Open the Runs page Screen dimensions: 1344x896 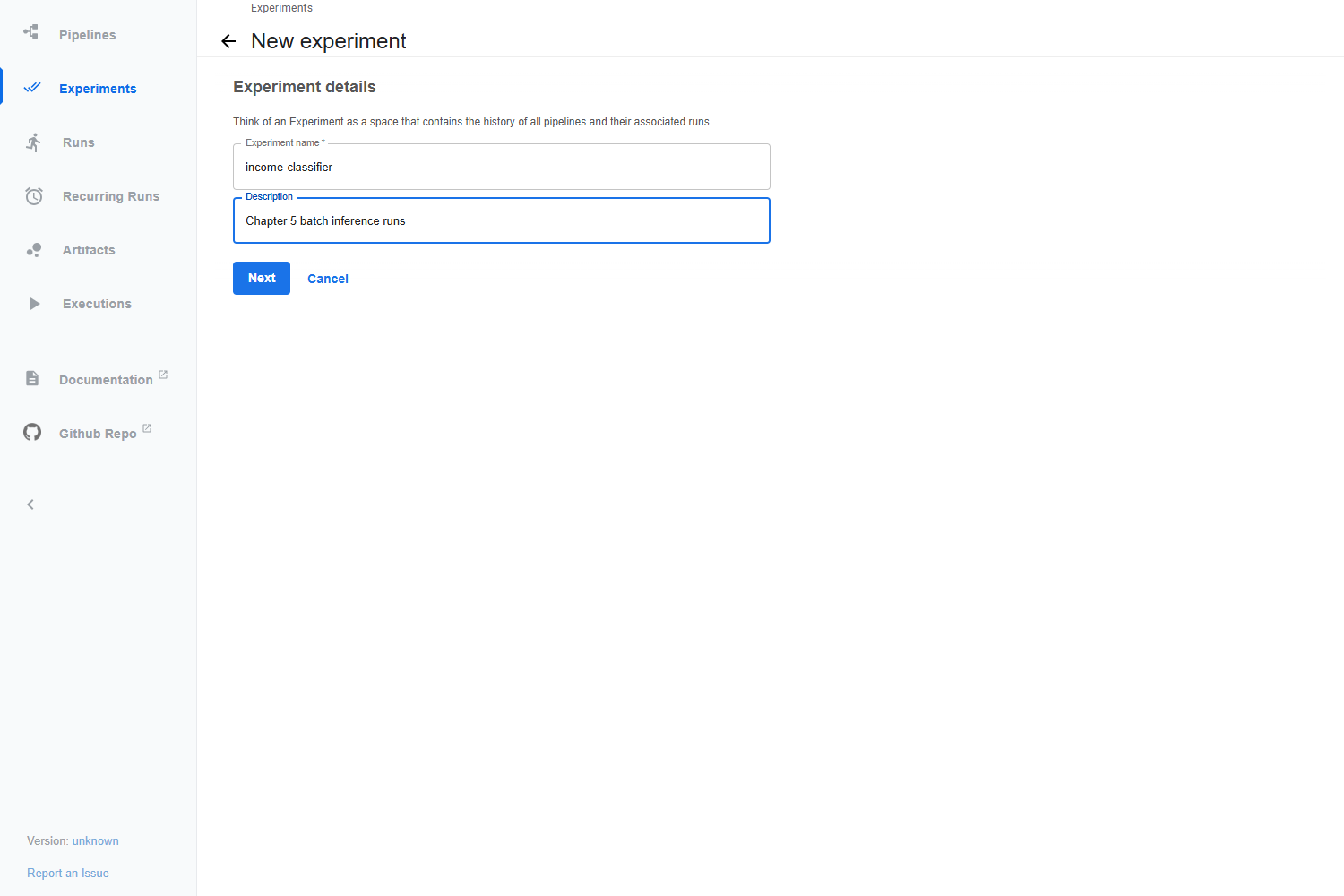coord(79,142)
